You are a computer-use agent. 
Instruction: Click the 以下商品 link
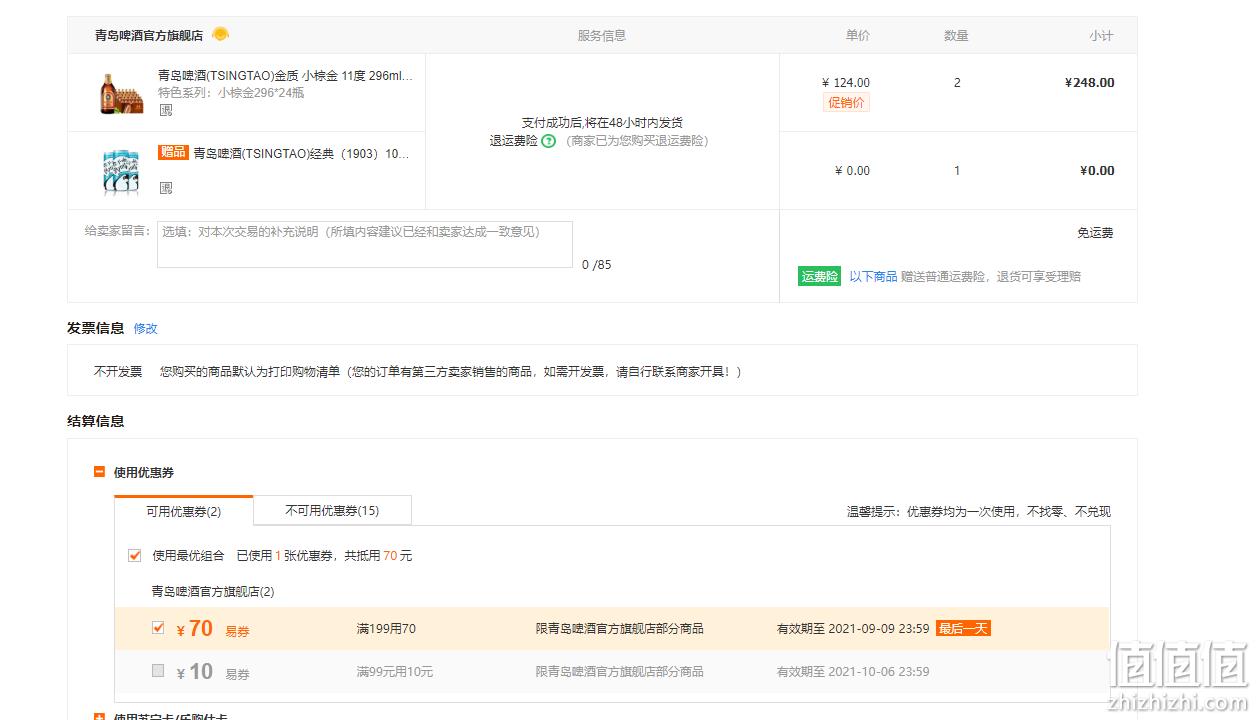[x=873, y=277]
